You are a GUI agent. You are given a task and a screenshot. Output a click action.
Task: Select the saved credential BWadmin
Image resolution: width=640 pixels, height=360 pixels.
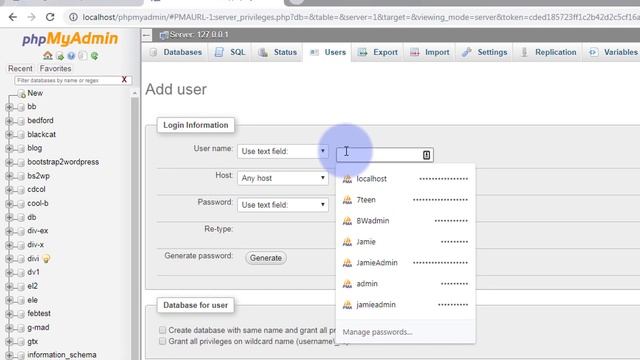(405, 221)
